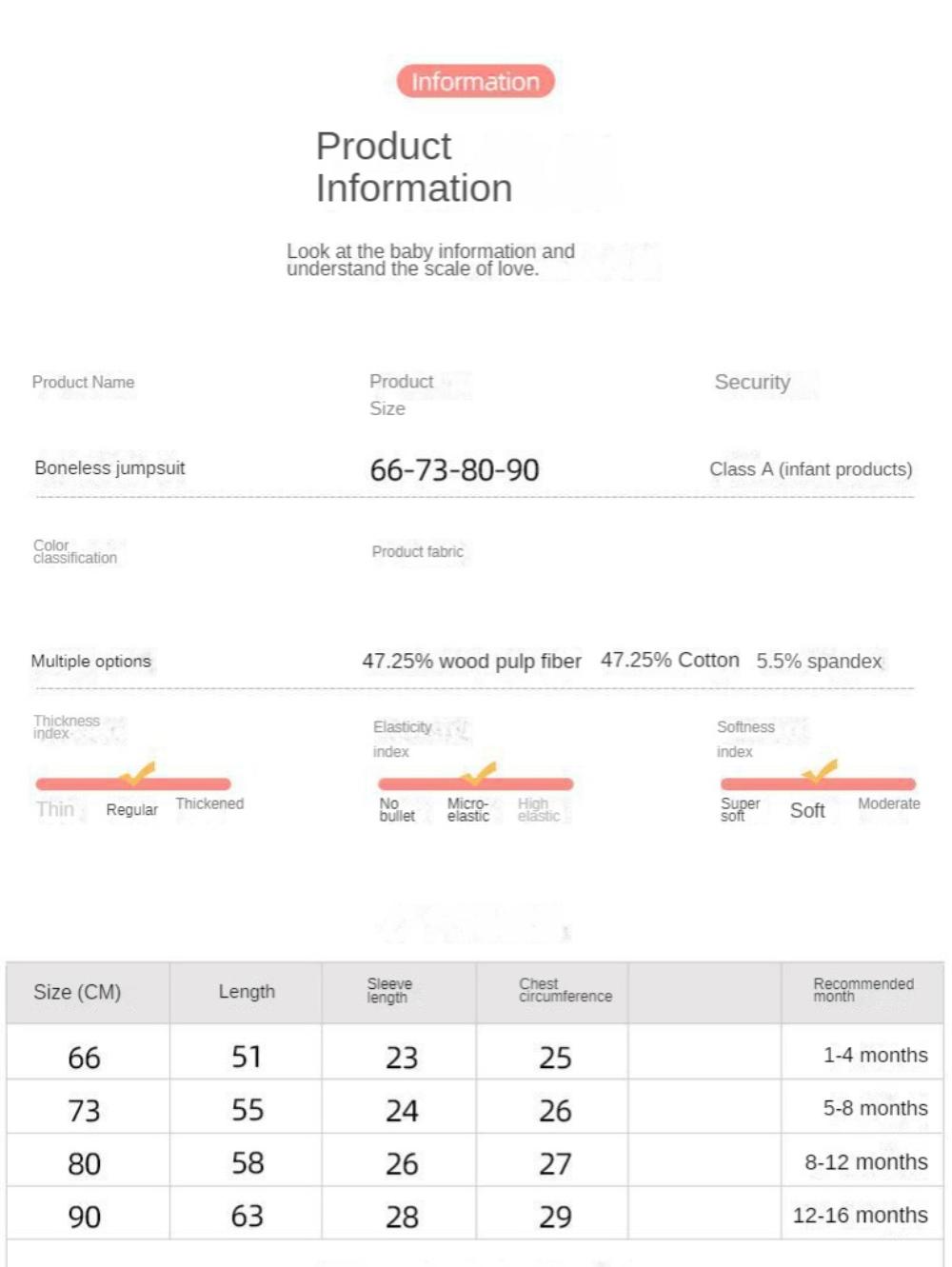Click the 66-73-80-90 product size text
This screenshot has height=1267, width=952.
click(454, 469)
